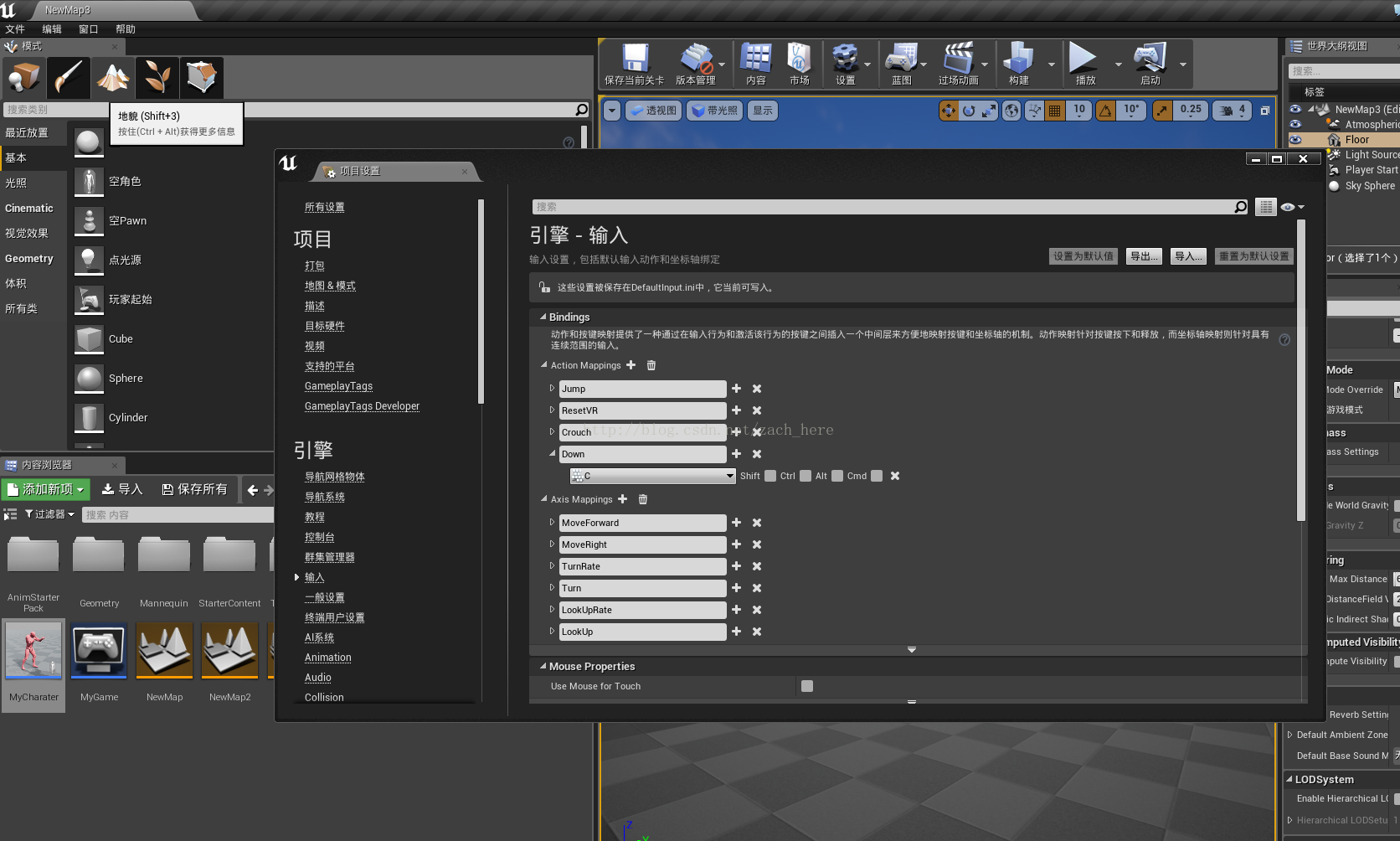Open the viewport options dropdown arrow
The image size is (1400, 841).
[x=612, y=111]
